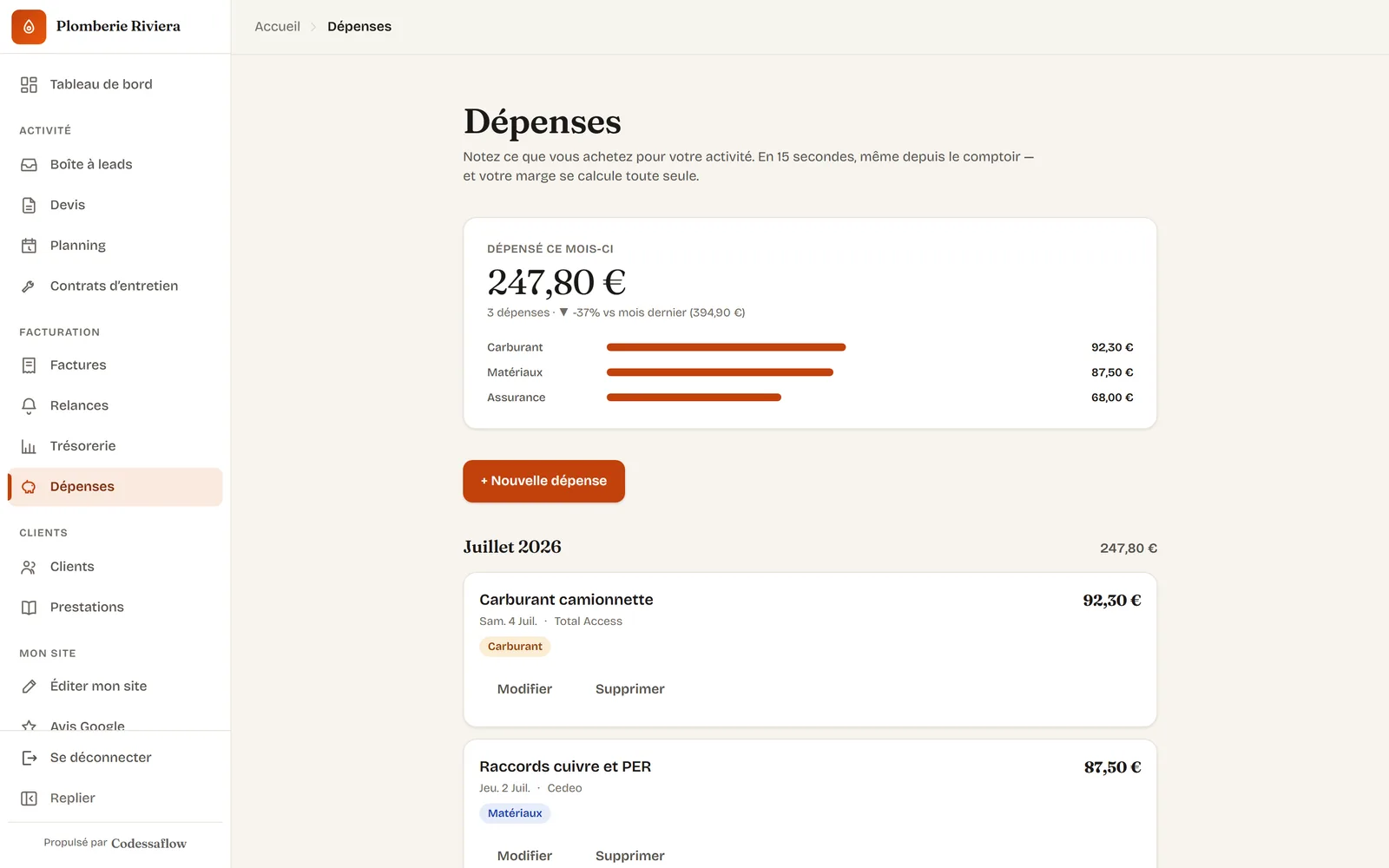
Task: Open the Relances page
Action: 115,405
